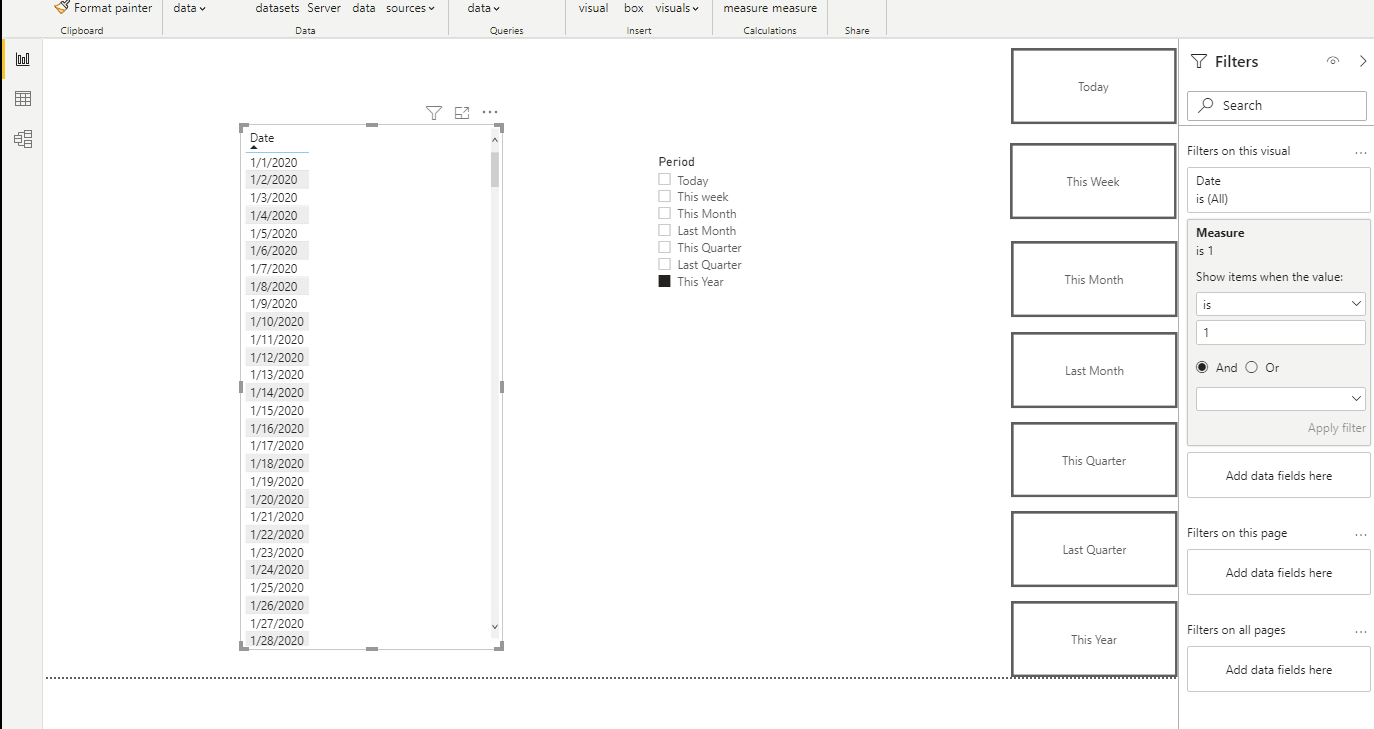Open the empty second condition dropdown
The height and width of the screenshot is (729, 1374).
(x=1281, y=398)
